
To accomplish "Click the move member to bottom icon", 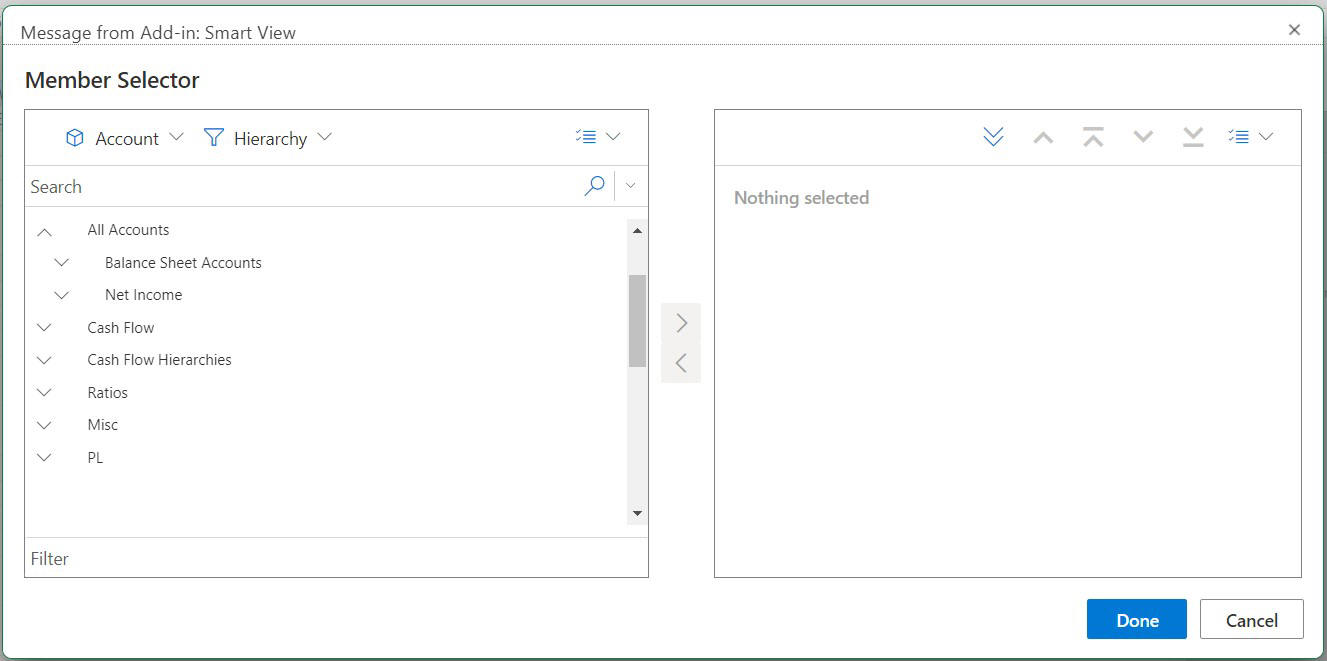I will pos(1193,136).
